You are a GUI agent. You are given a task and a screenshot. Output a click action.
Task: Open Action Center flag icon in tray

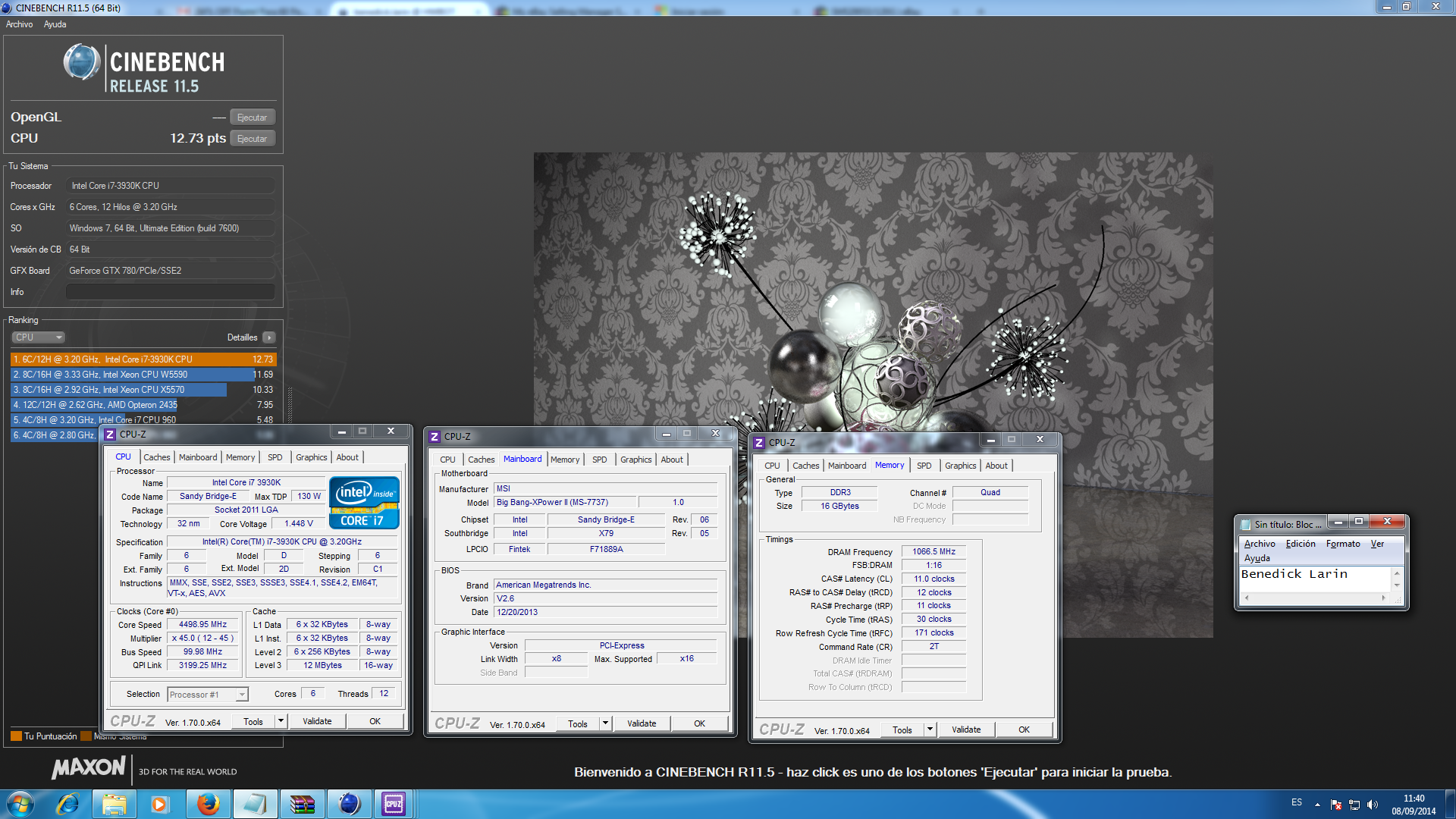[1336, 805]
